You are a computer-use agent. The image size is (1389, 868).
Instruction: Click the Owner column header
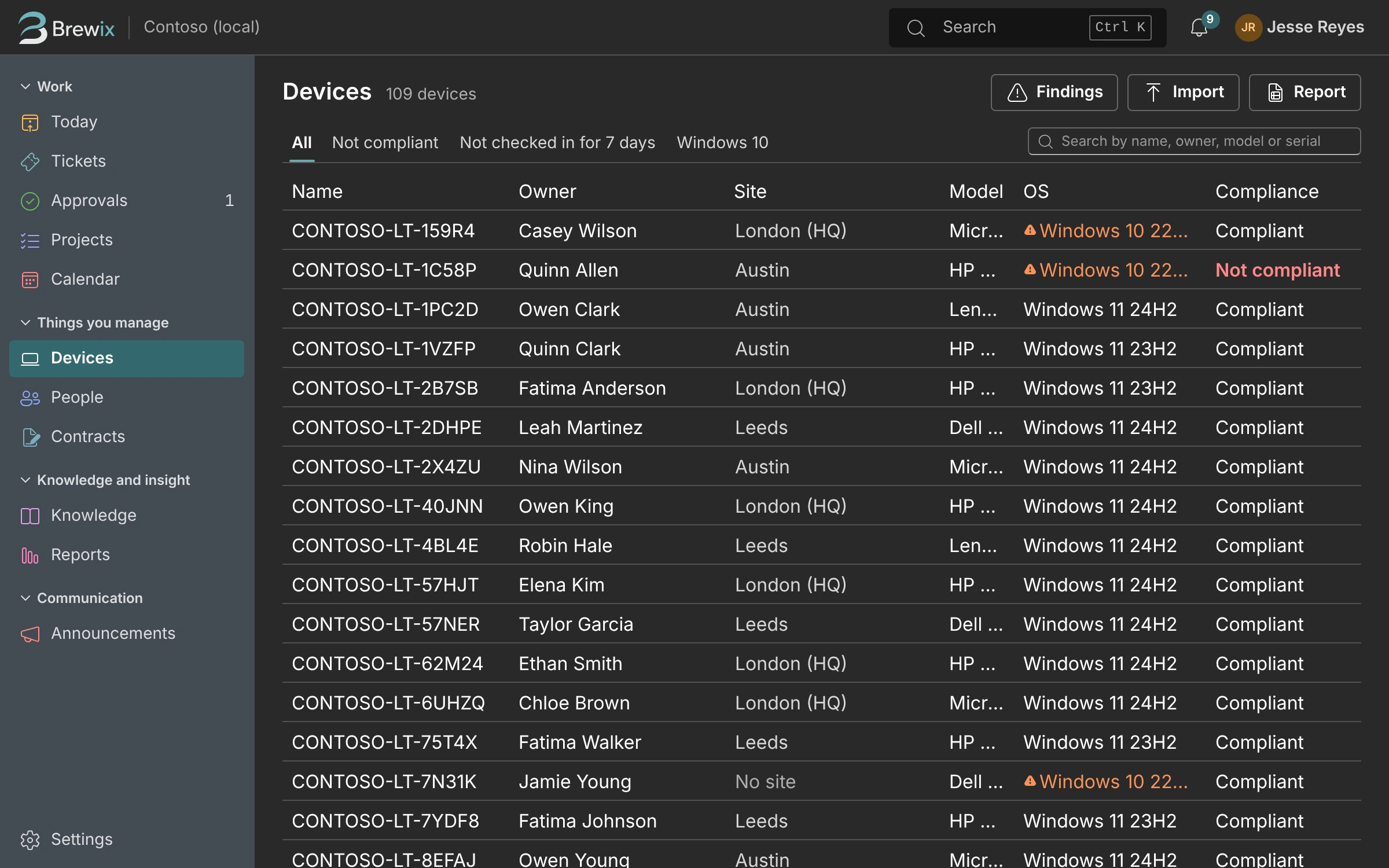(547, 192)
